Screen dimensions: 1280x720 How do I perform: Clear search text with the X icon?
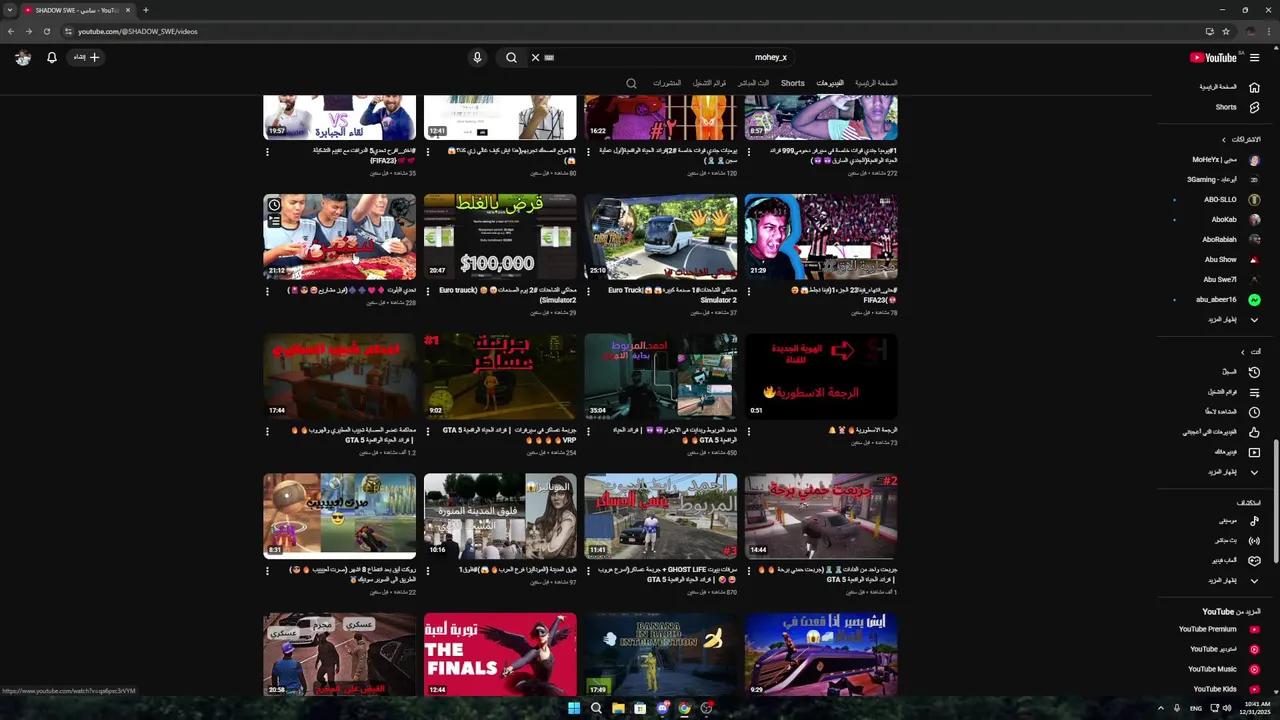535,57
